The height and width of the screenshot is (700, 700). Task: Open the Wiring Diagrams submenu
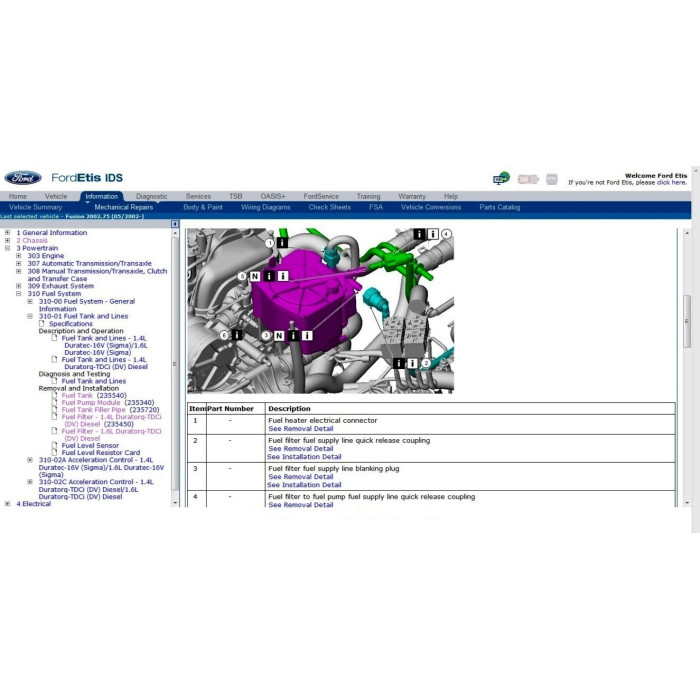click(266, 207)
